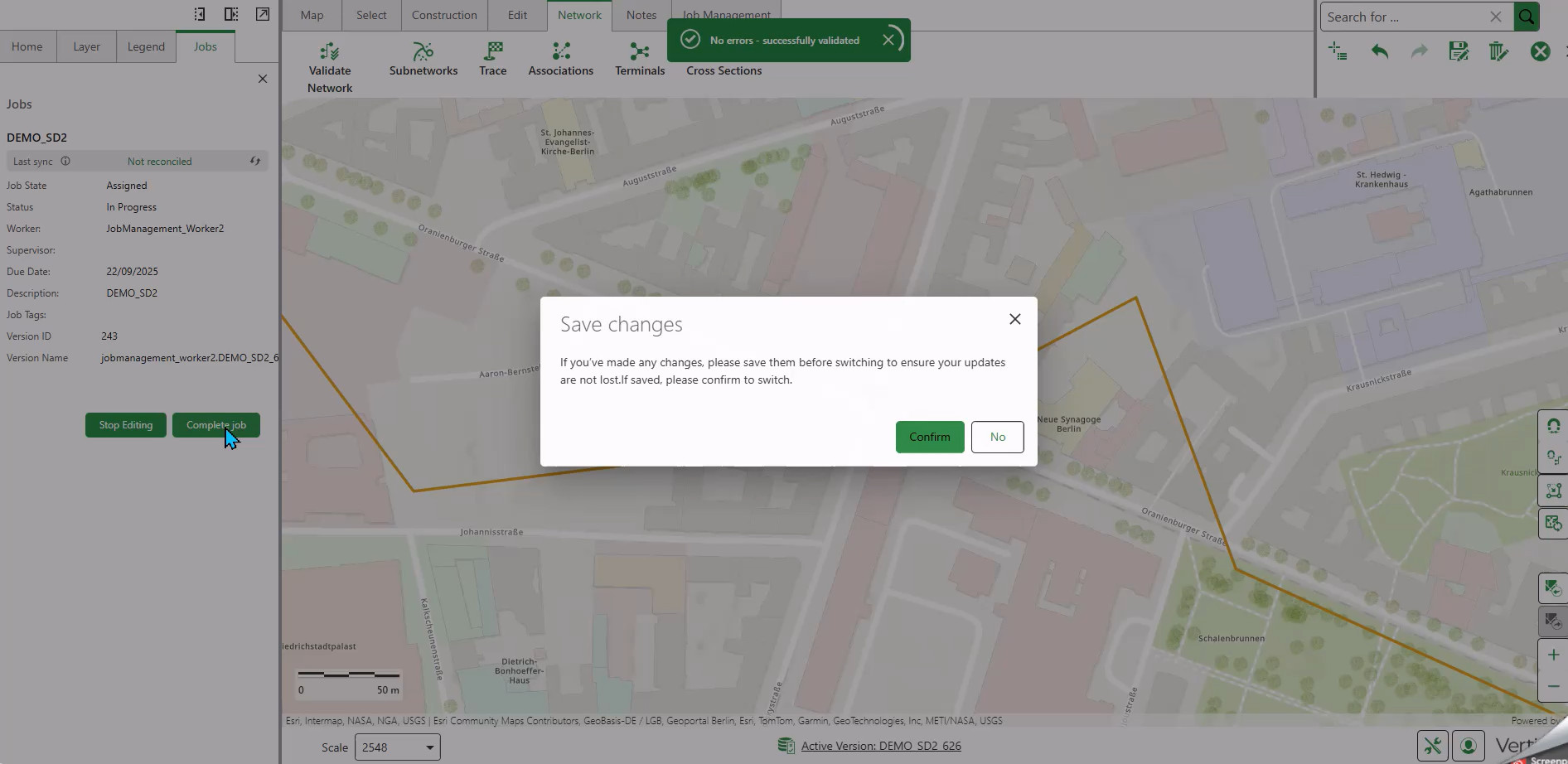This screenshot has height=764, width=1568.
Task: Click into the Search for input field
Action: 1405,17
